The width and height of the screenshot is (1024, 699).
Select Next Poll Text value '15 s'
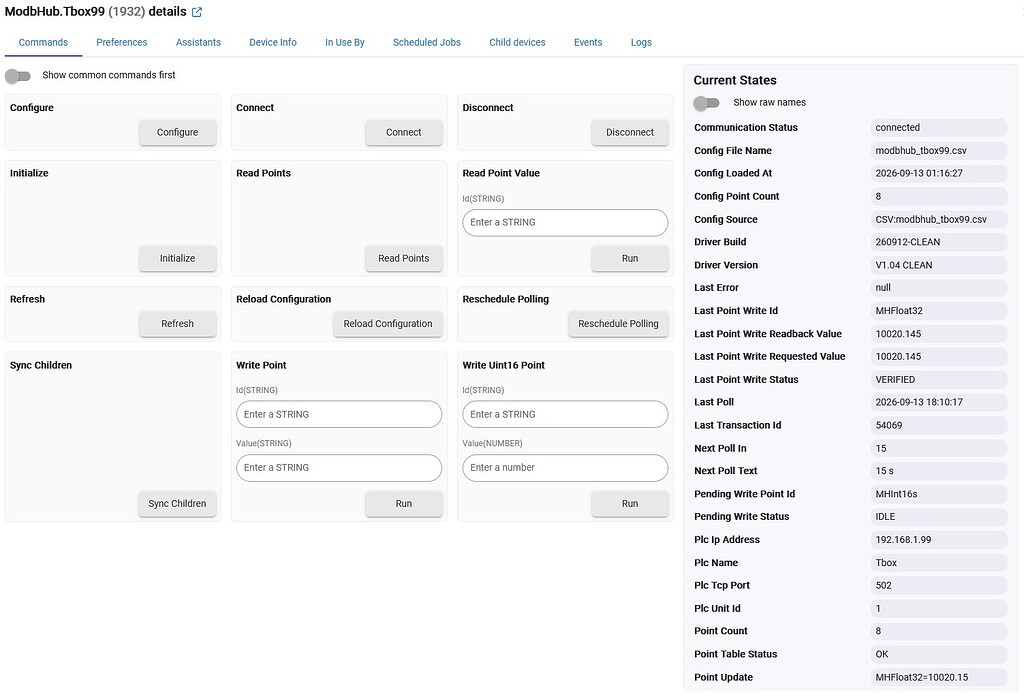938,470
